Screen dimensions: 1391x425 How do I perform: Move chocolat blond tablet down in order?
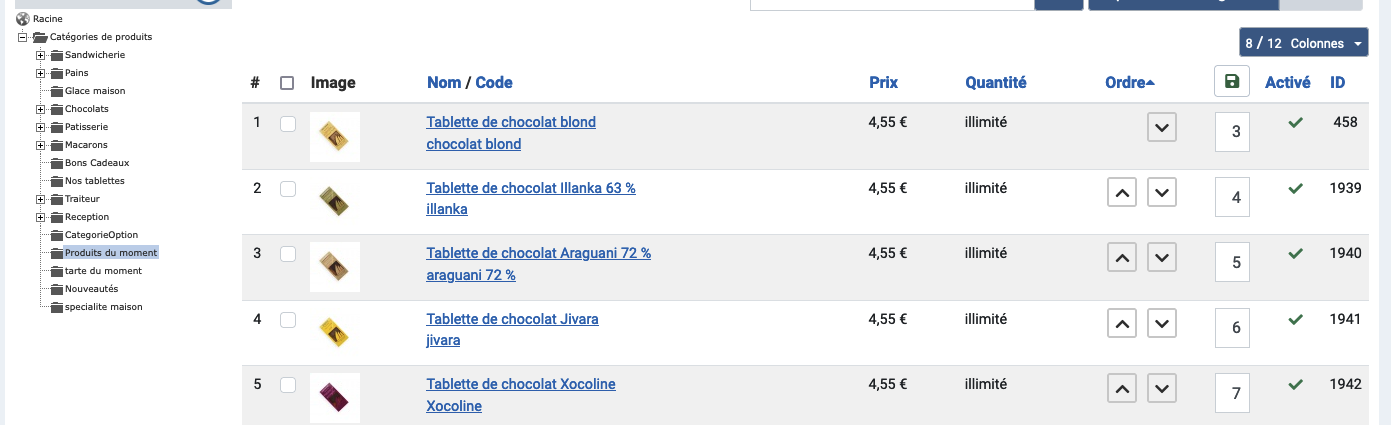[1161, 128]
